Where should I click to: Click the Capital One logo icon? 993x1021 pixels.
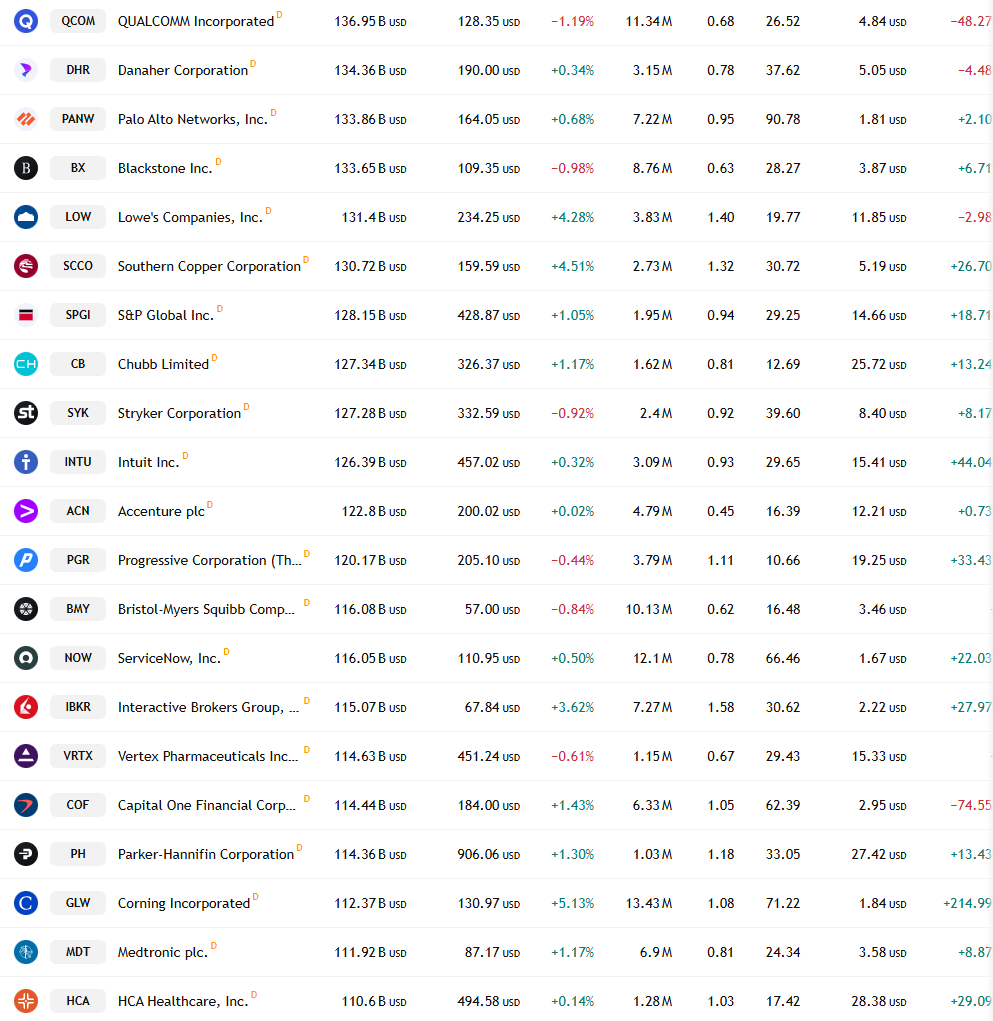point(26,805)
